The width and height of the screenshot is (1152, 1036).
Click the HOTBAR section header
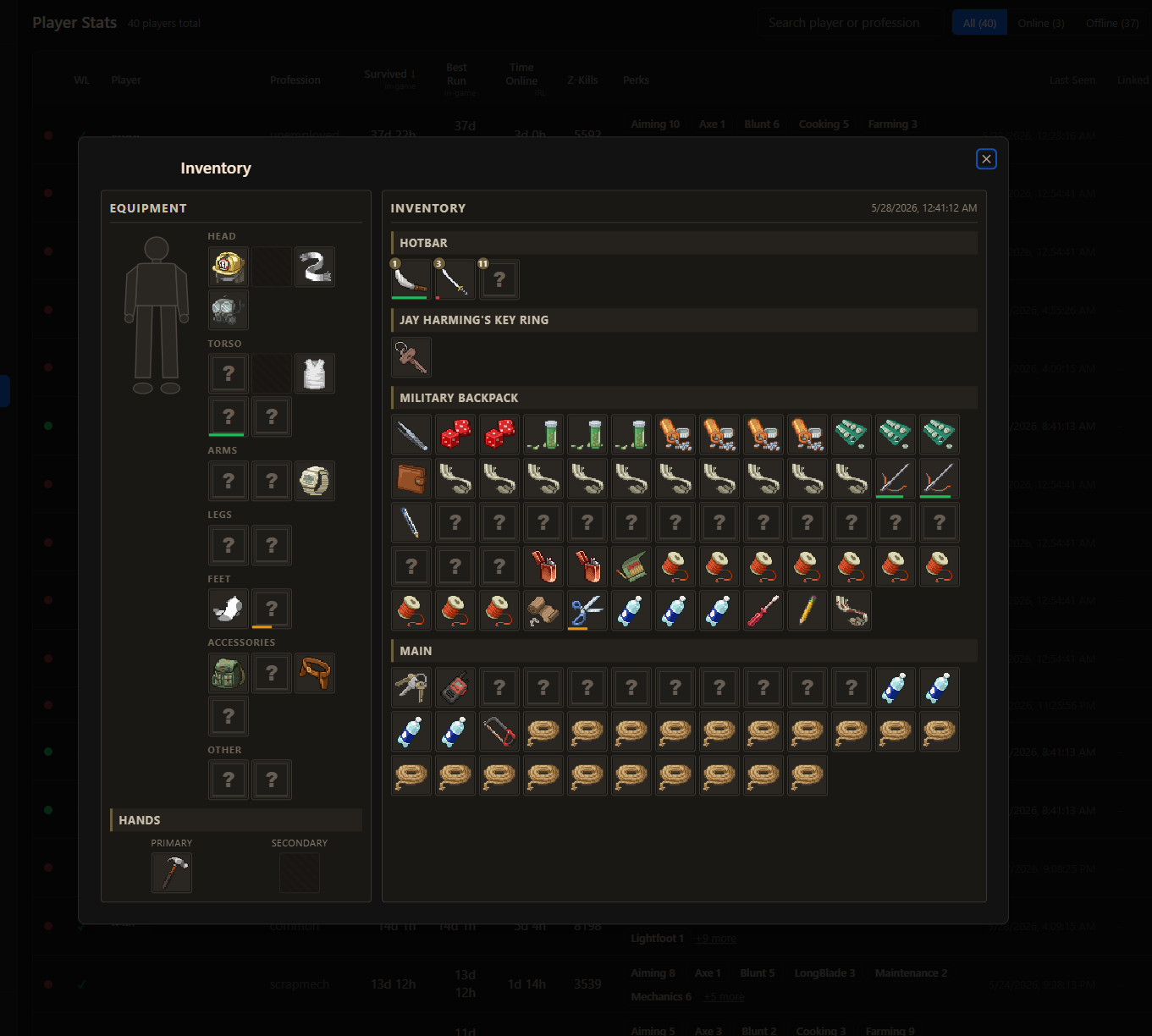click(x=684, y=243)
